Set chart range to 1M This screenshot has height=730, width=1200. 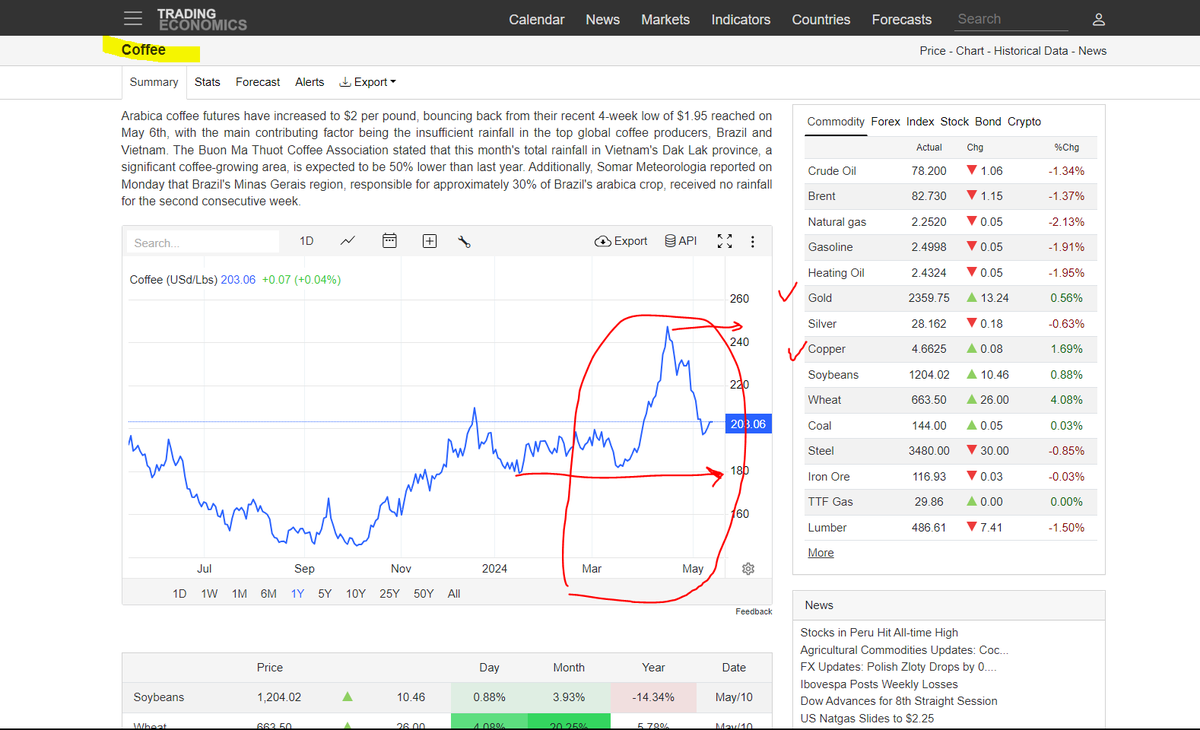pos(239,593)
